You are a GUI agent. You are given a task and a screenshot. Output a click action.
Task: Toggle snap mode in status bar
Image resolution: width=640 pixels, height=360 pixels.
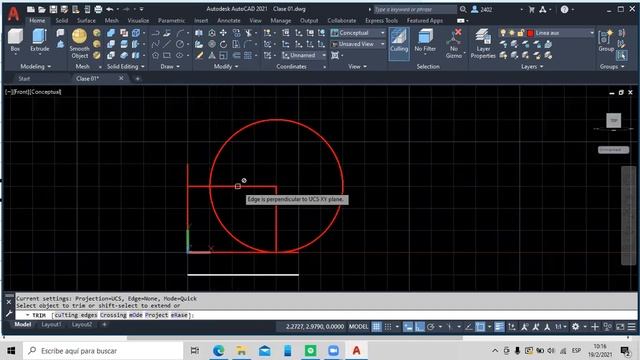[x=388, y=327]
